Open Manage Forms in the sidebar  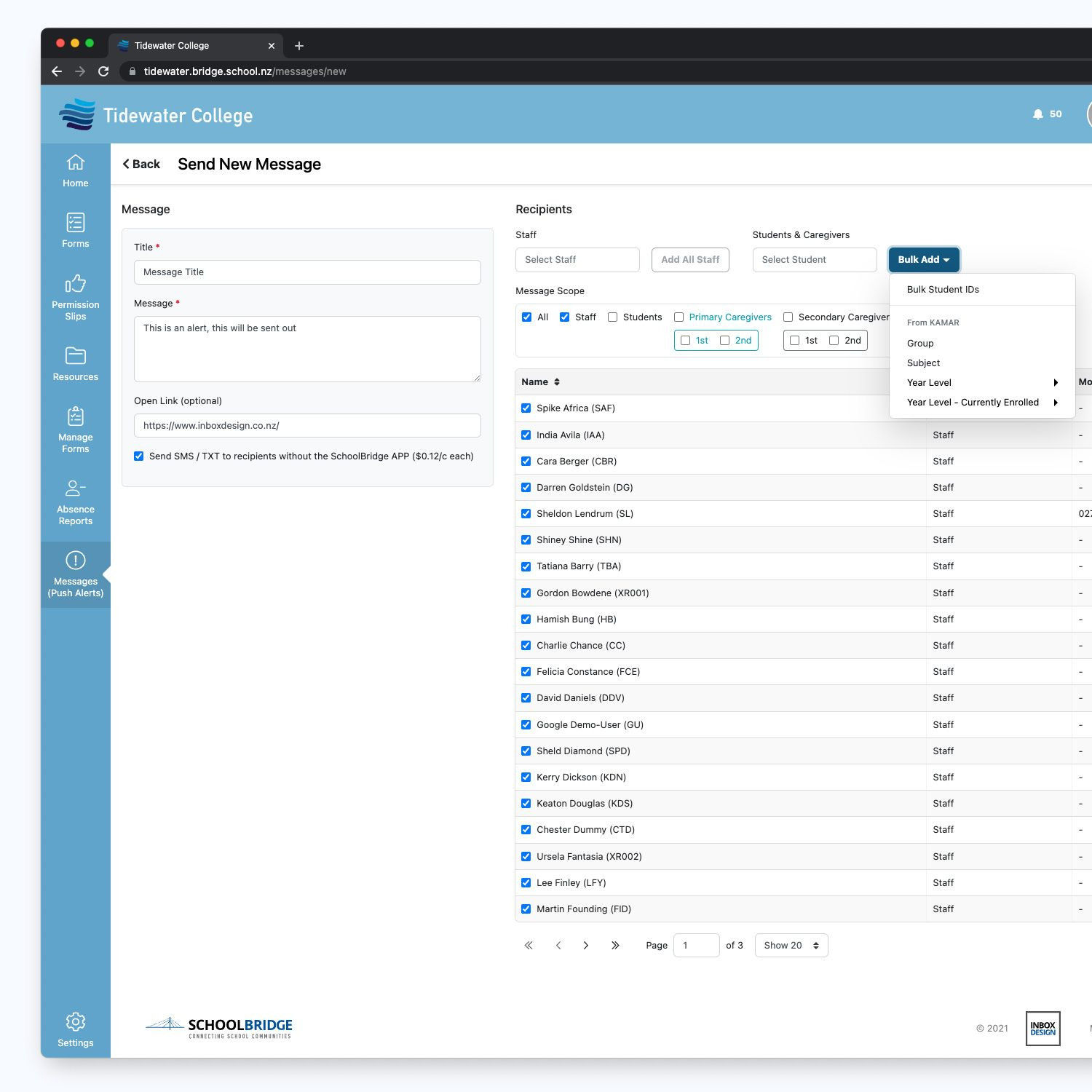(x=75, y=428)
